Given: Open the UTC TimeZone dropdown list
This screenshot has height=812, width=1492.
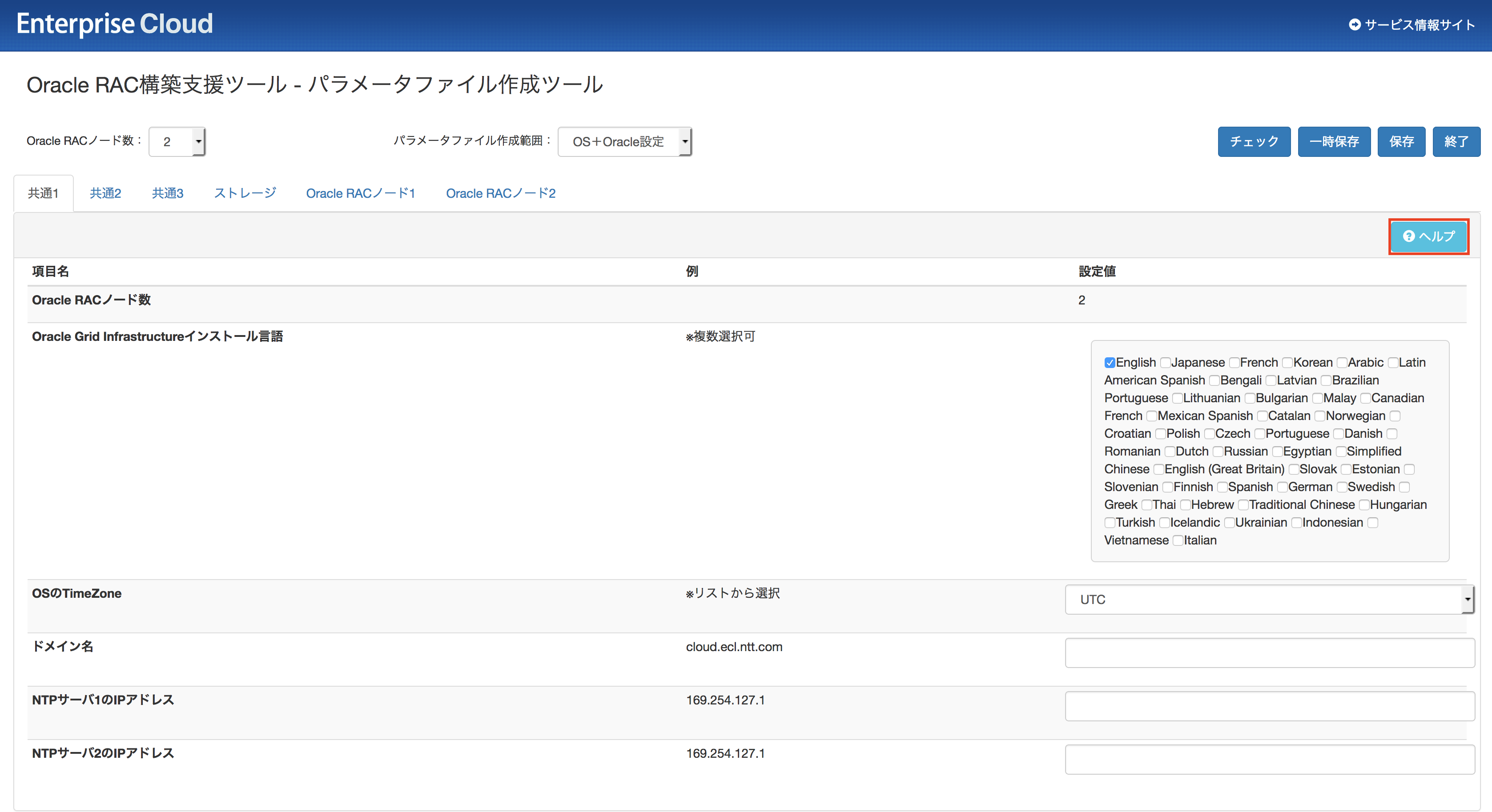Looking at the screenshot, I should [1268, 600].
